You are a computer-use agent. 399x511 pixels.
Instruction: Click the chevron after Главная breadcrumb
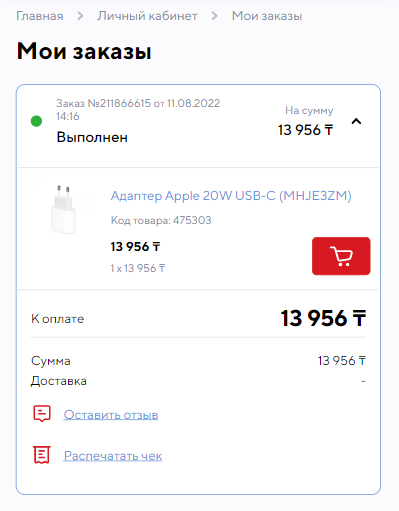(80, 16)
